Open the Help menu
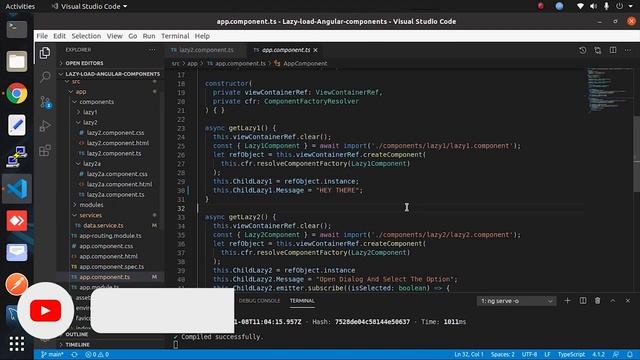 (x=202, y=36)
